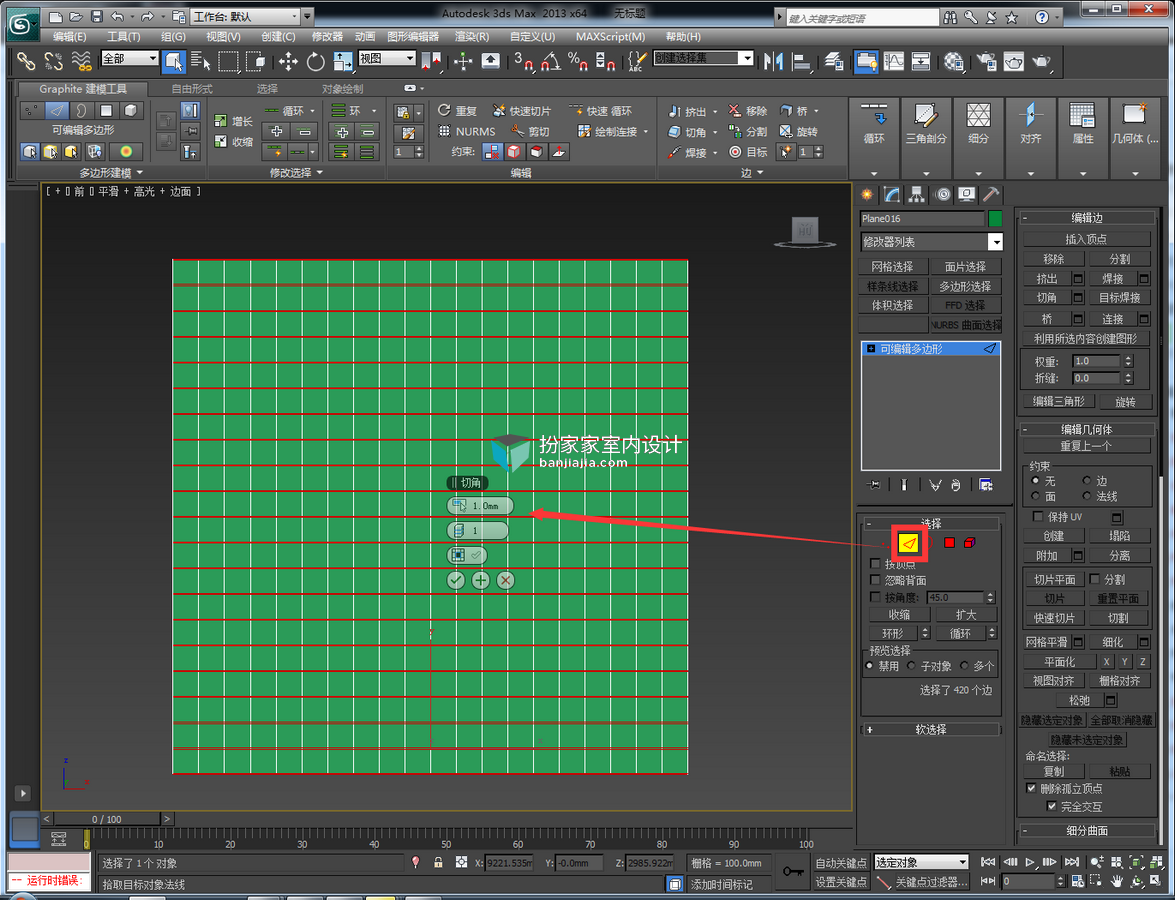Toggle Delete Isolated Vertices checkbox
The height and width of the screenshot is (900, 1175).
[x=1031, y=788]
